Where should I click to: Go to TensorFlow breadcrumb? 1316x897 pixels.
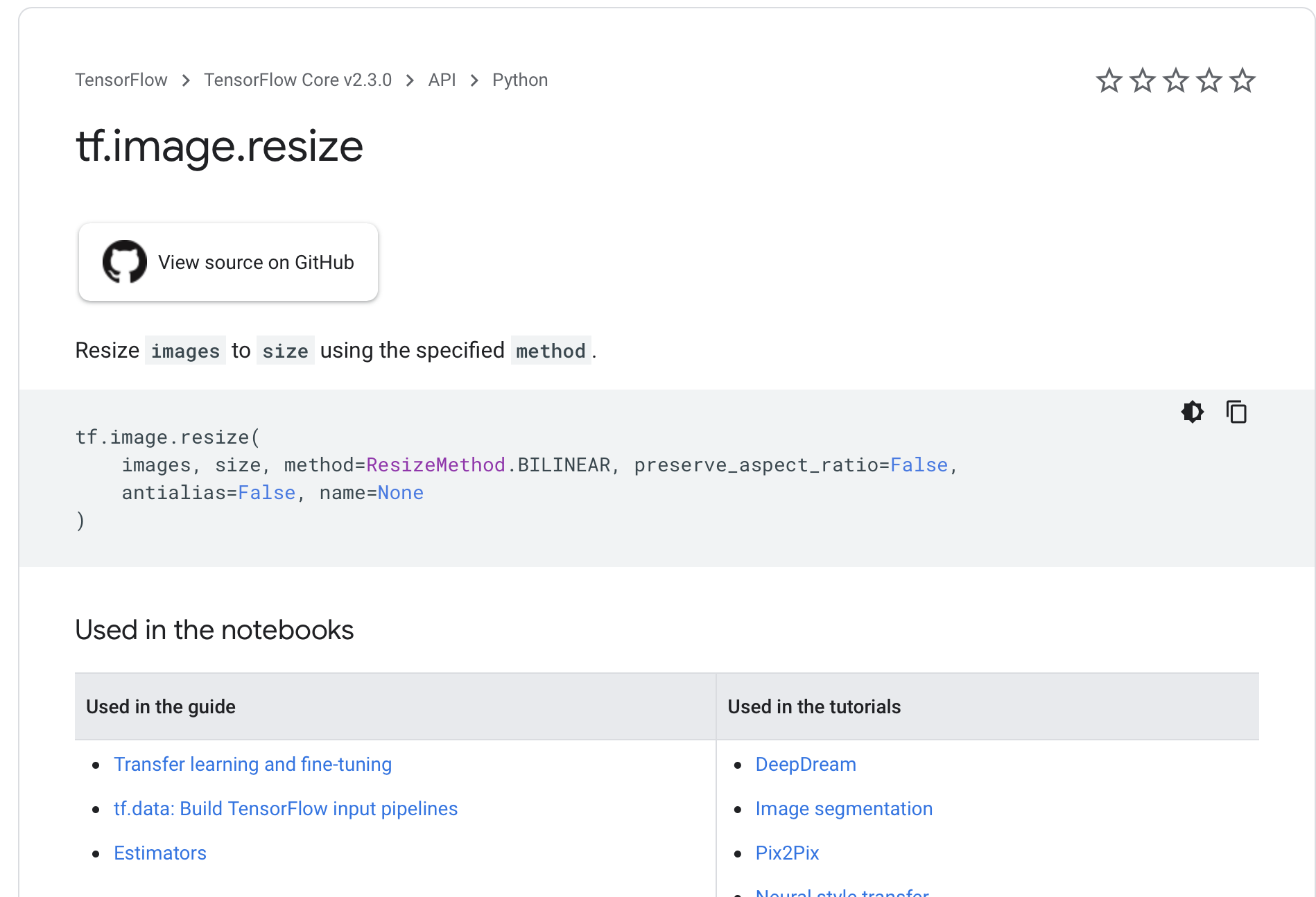(121, 80)
